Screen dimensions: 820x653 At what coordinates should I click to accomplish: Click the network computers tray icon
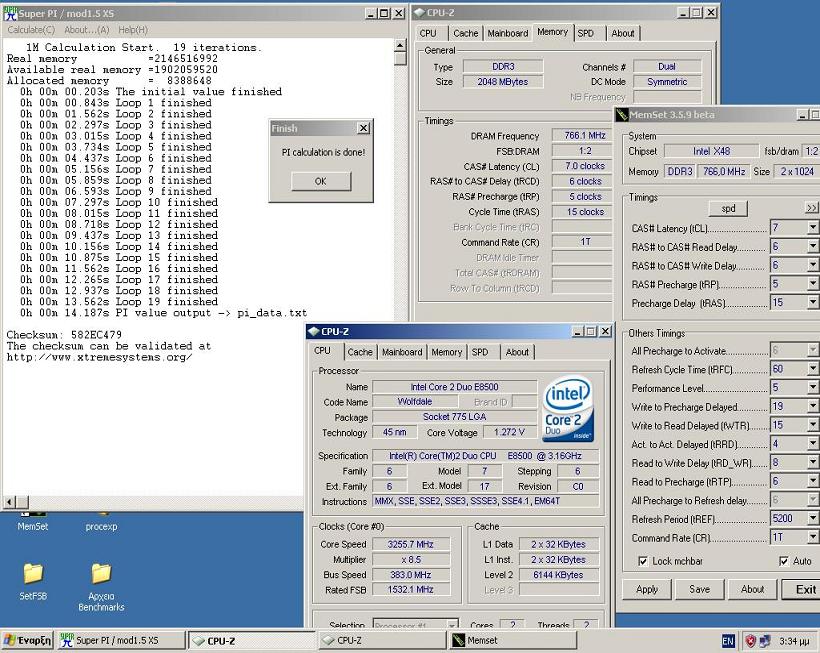coord(765,640)
